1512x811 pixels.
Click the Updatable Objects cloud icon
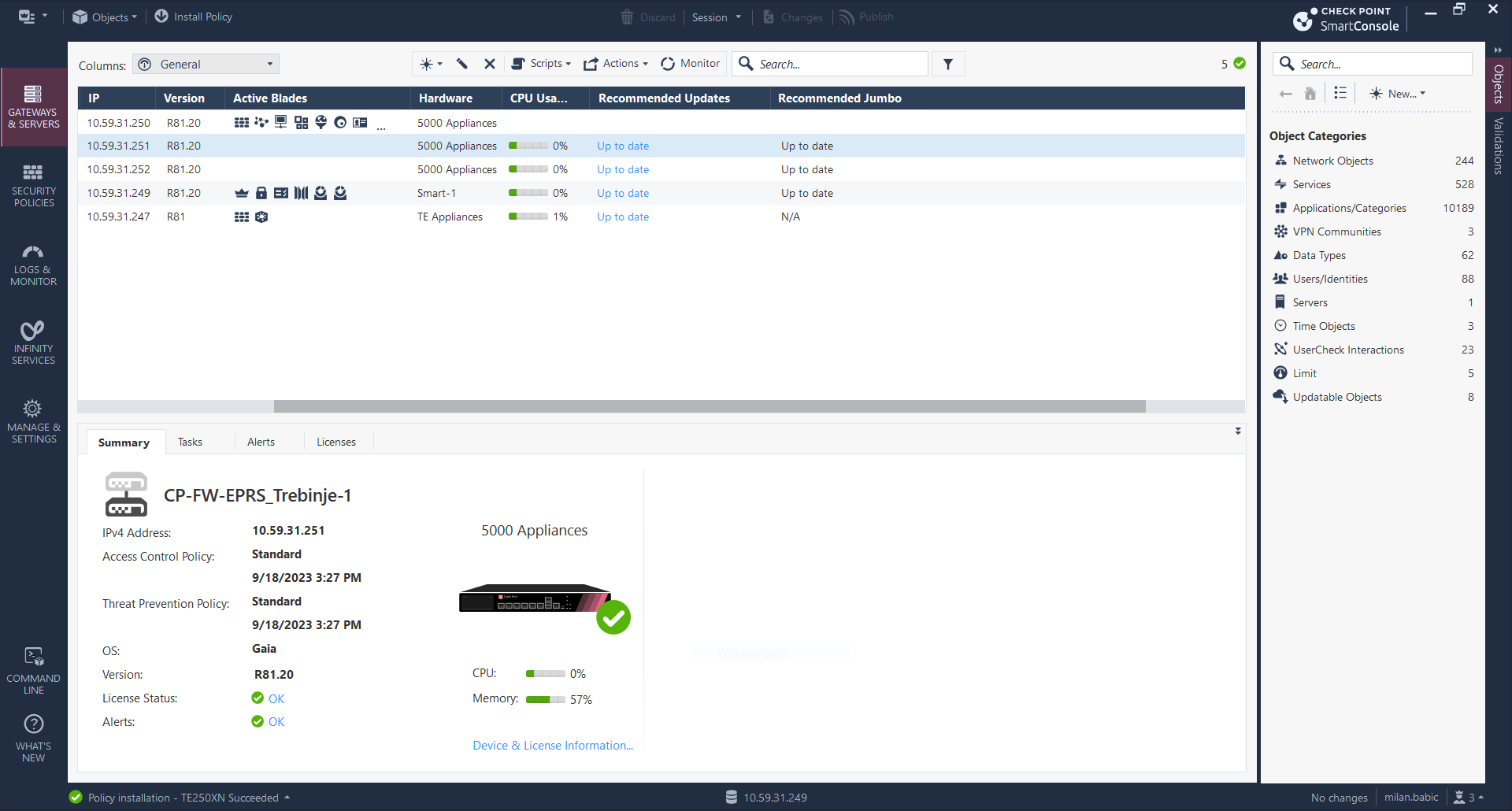[x=1280, y=396]
